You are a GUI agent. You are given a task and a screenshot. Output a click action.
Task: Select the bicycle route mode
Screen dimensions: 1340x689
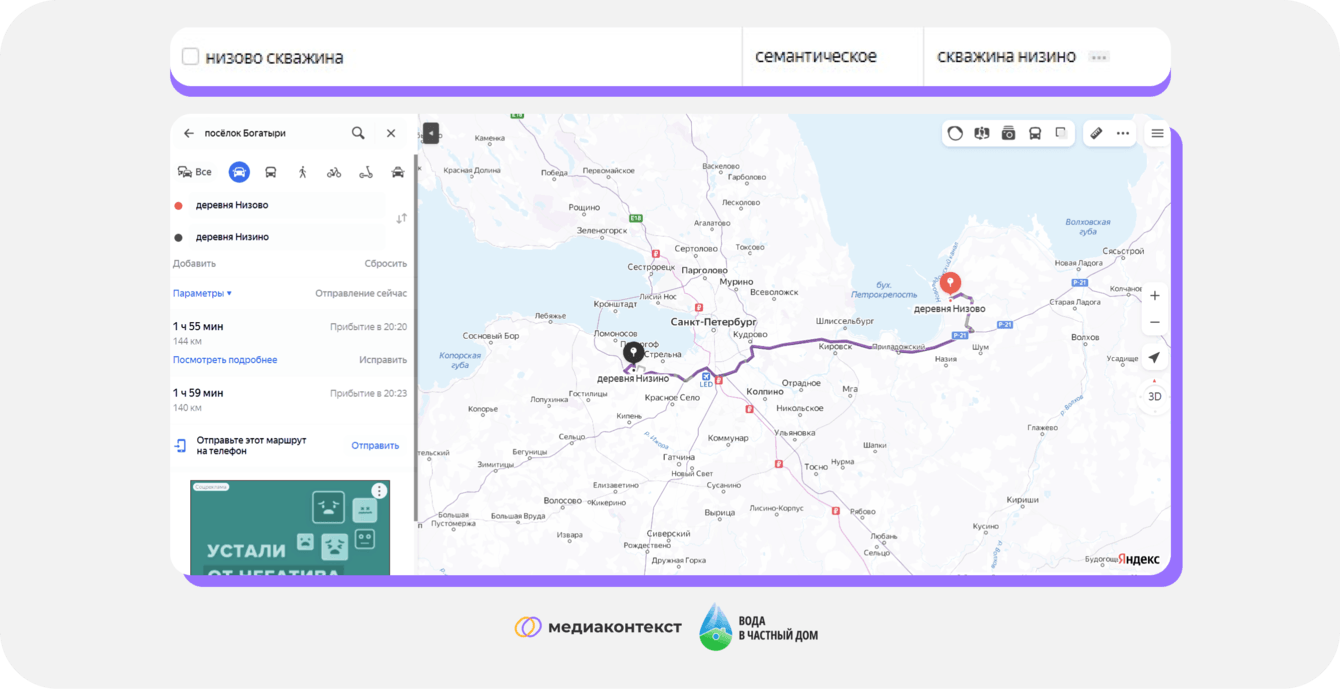[x=334, y=172]
